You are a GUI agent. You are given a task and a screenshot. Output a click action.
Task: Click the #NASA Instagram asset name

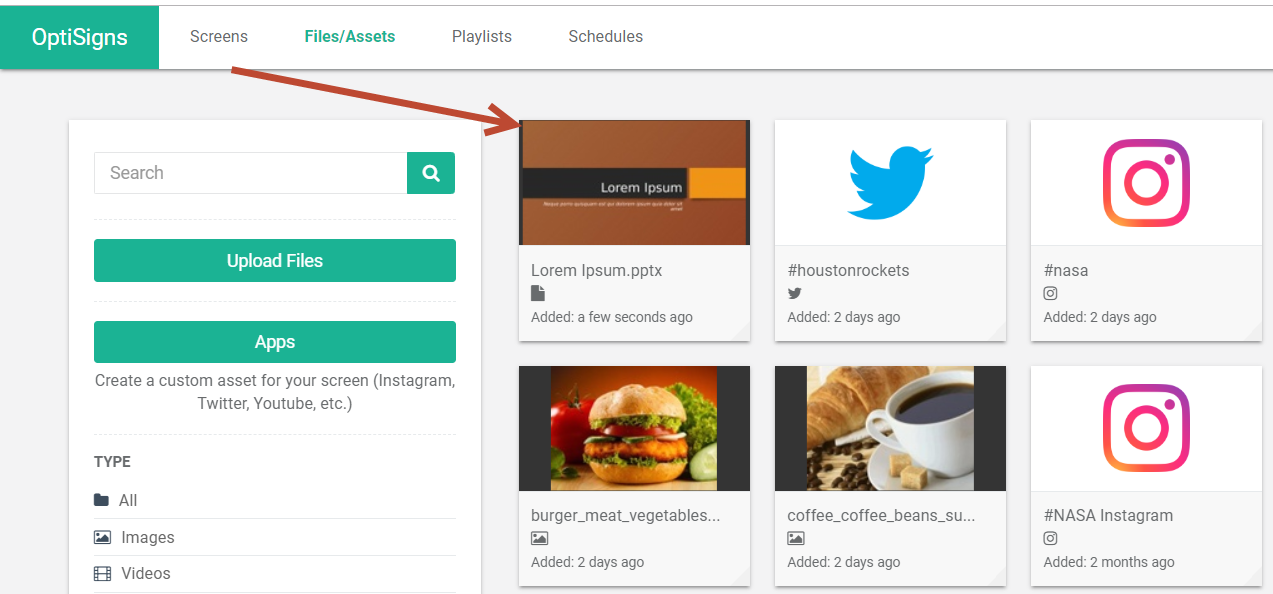[x=1109, y=516]
